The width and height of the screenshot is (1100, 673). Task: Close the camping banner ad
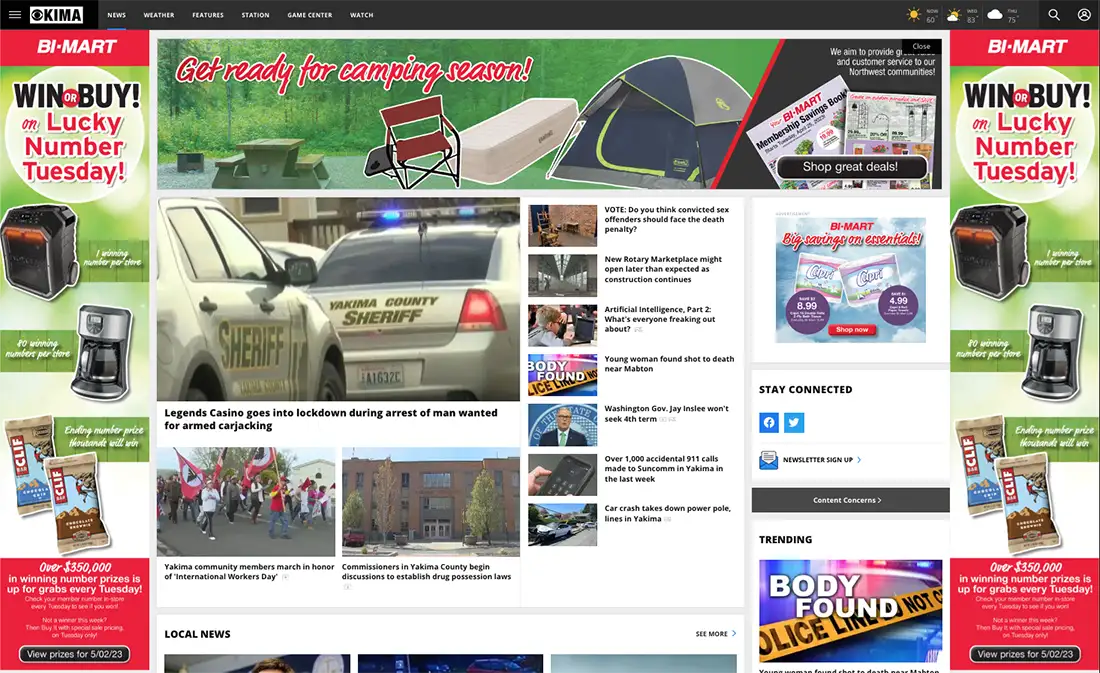921,46
